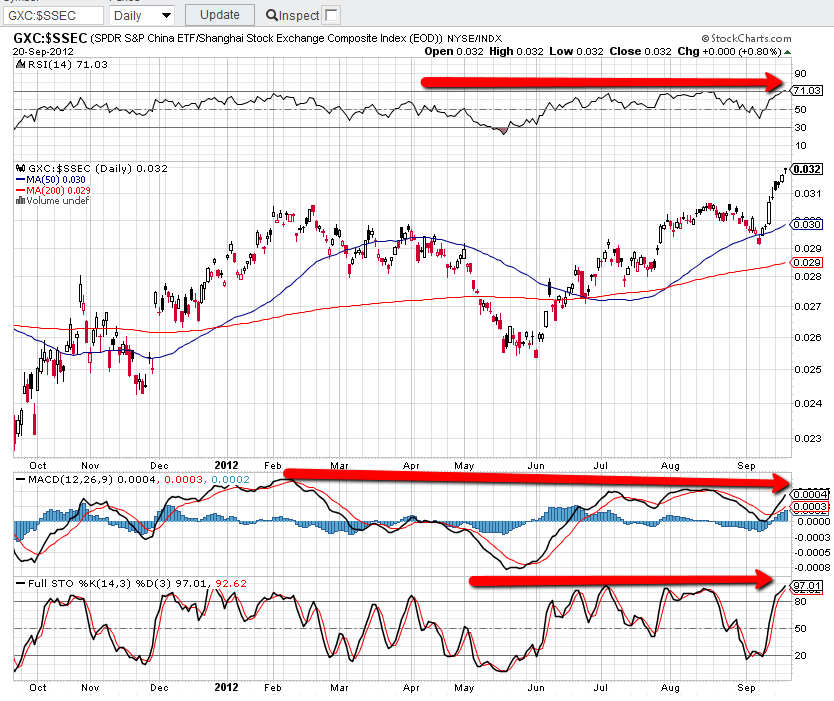Click the bold GXC:$SSEC chart title
Viewport: 834px width, 701px height.
point(50,38)
